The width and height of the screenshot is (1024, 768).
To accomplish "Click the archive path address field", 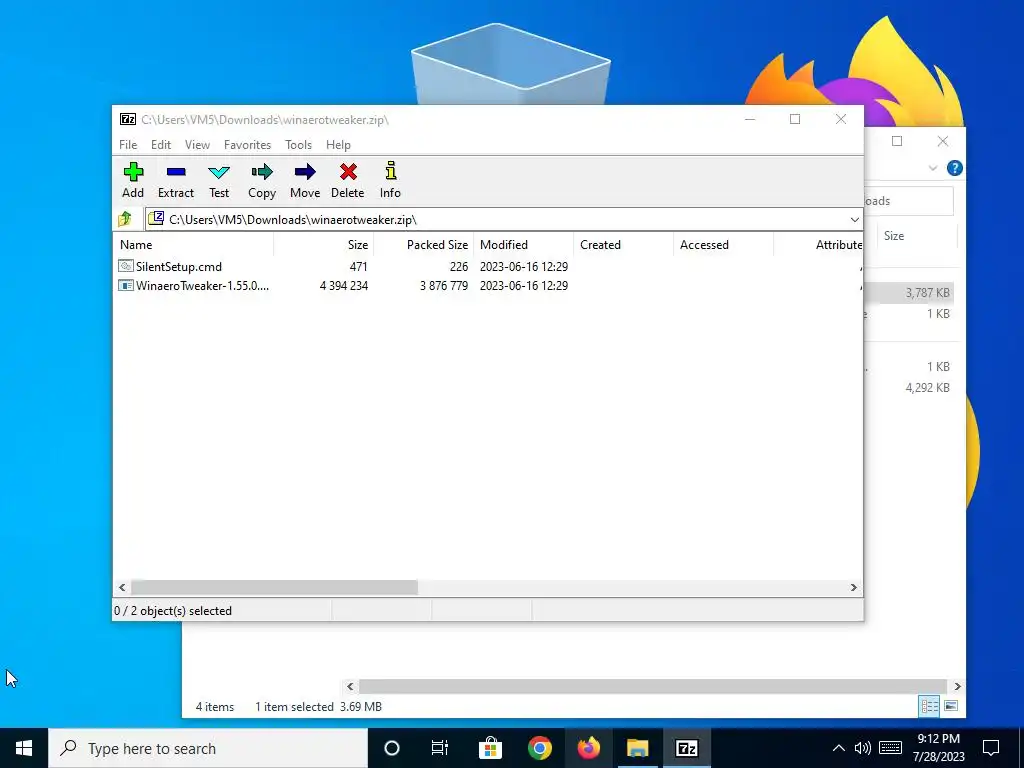I will [x=503, y=219].
